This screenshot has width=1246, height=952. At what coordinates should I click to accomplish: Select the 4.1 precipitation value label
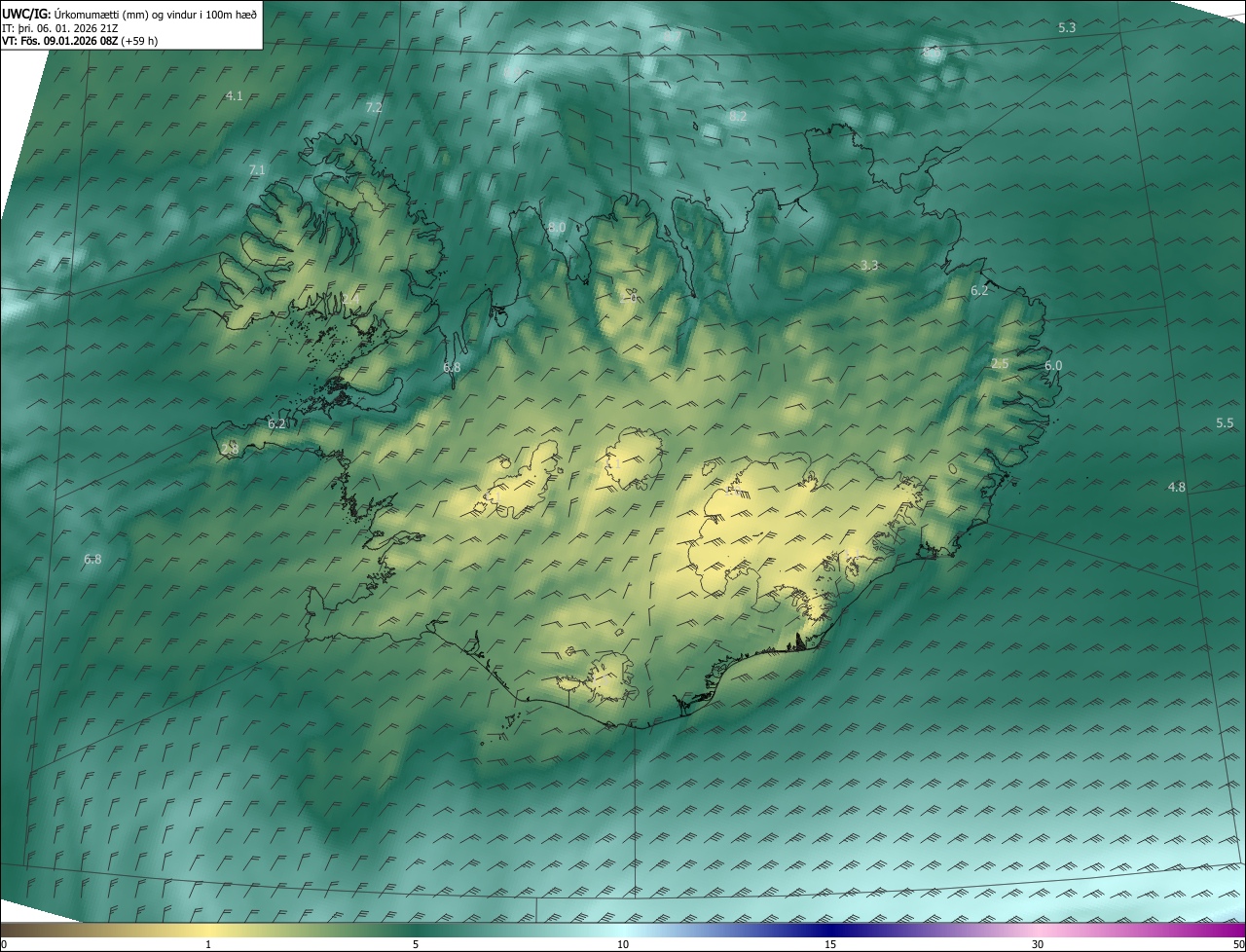click(x=234, y=95)
